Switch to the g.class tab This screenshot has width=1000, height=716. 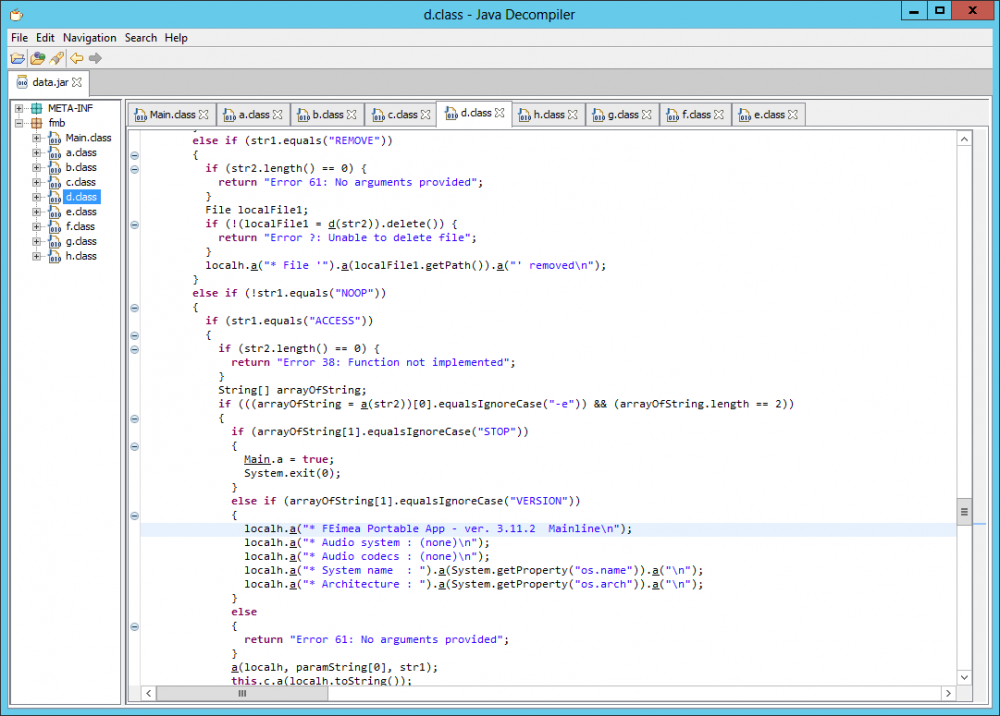click(623, 115)
